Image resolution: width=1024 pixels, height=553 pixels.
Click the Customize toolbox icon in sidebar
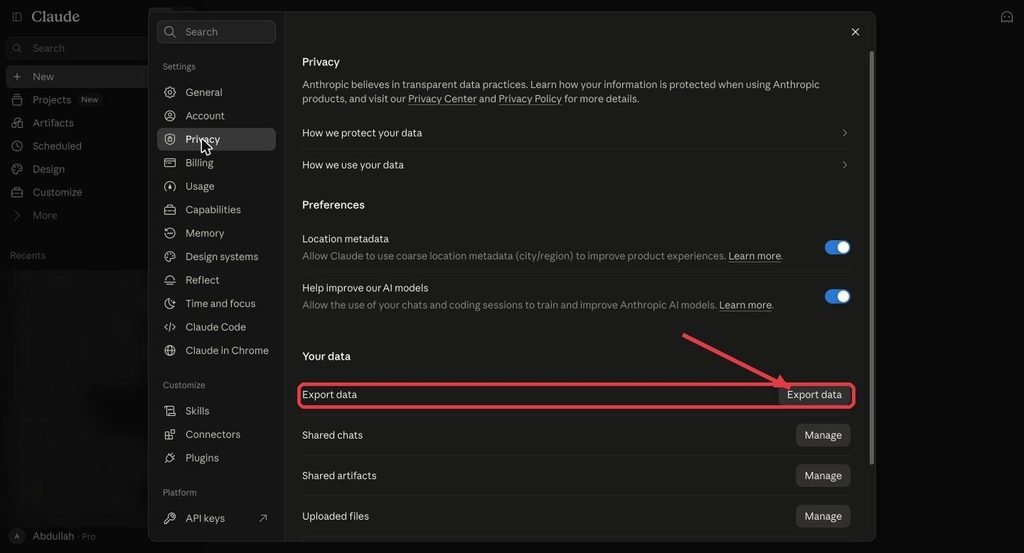(x=17, y=192)
